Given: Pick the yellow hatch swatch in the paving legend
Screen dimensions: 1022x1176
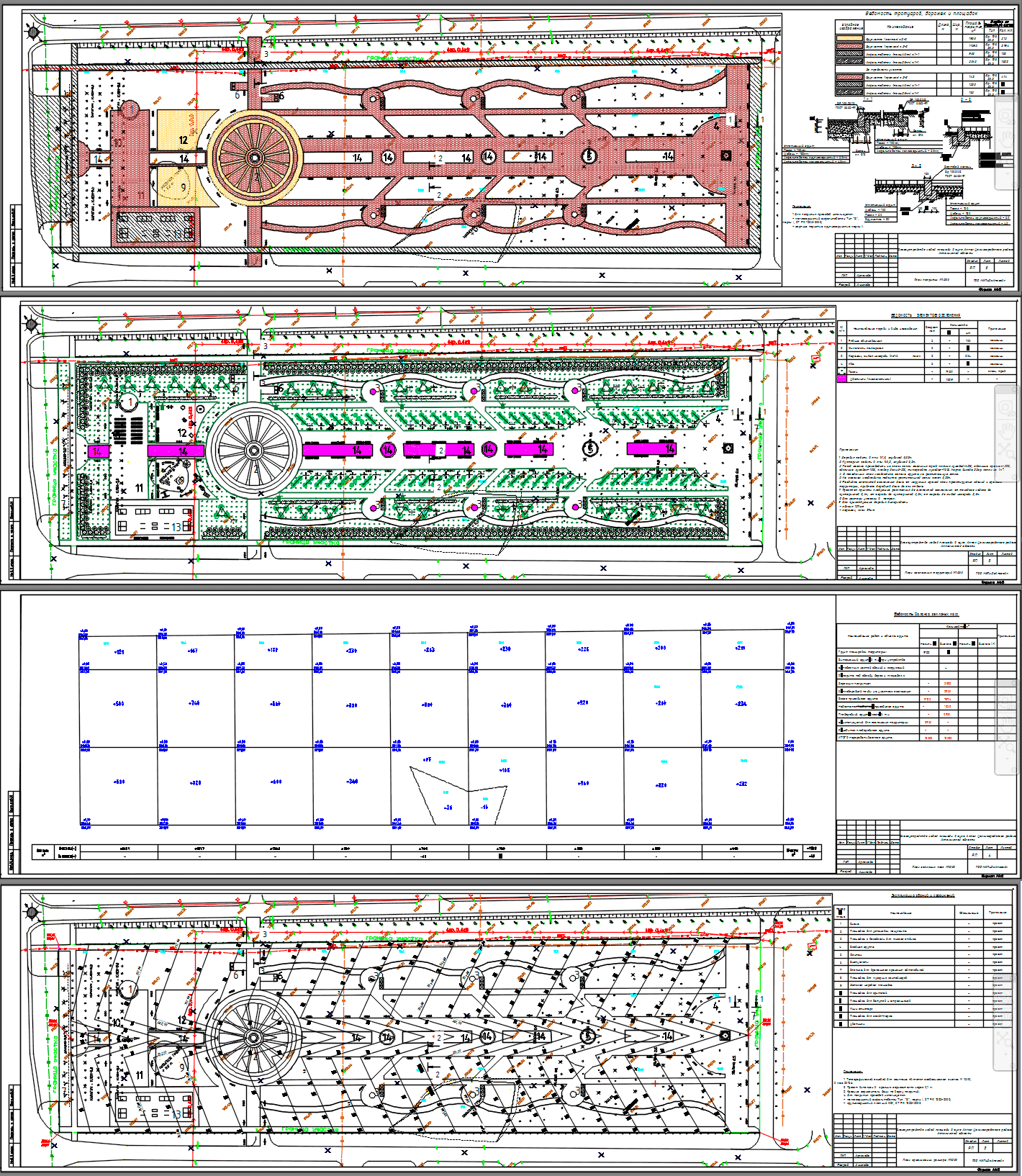Looking at the screenshot, I should [x=849, y=38].
